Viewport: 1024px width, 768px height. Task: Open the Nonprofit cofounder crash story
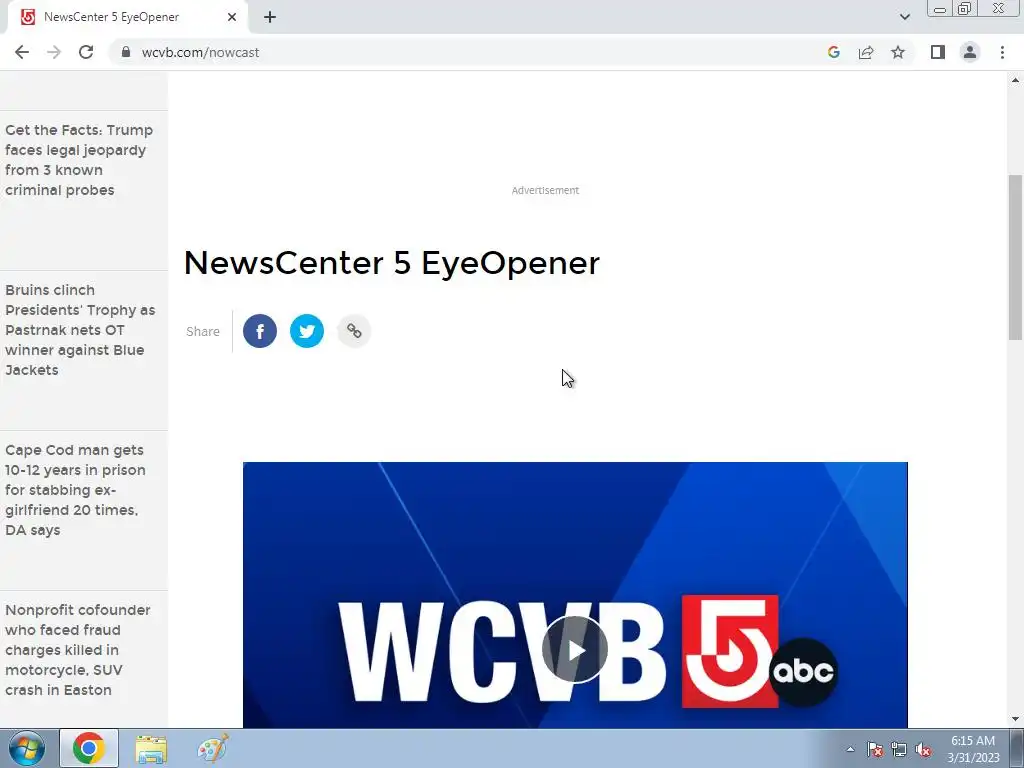click(78, 650)
